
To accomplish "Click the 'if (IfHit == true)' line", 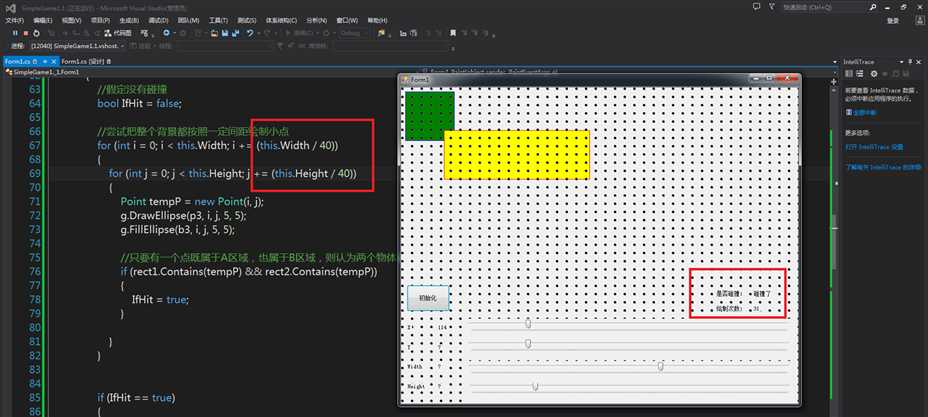I will point(136,397).
